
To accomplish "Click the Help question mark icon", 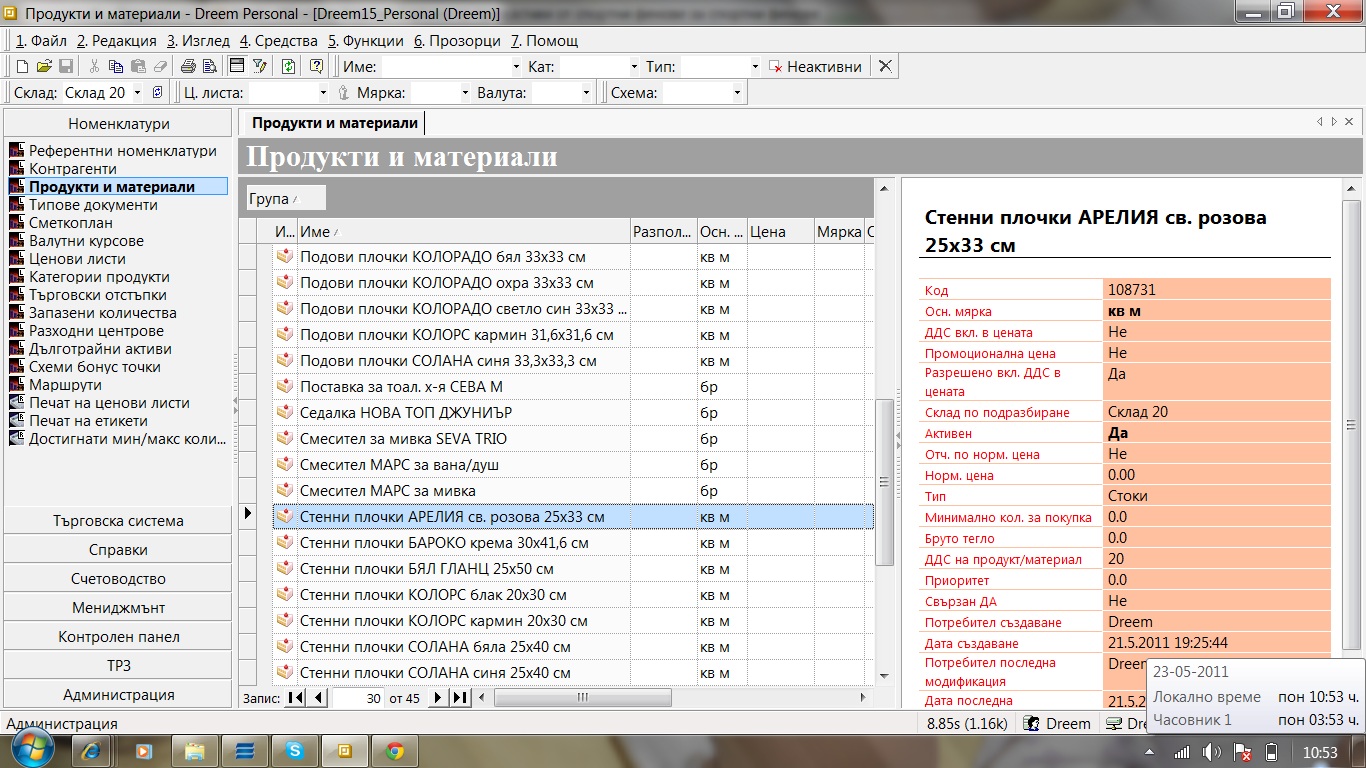I will [x=316, y=67].
